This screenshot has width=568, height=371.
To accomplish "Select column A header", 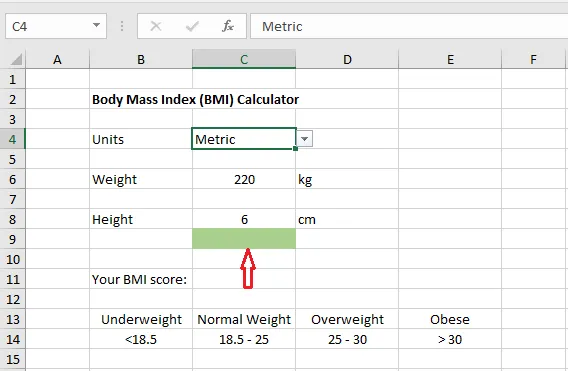I will (x=57, y=59).
